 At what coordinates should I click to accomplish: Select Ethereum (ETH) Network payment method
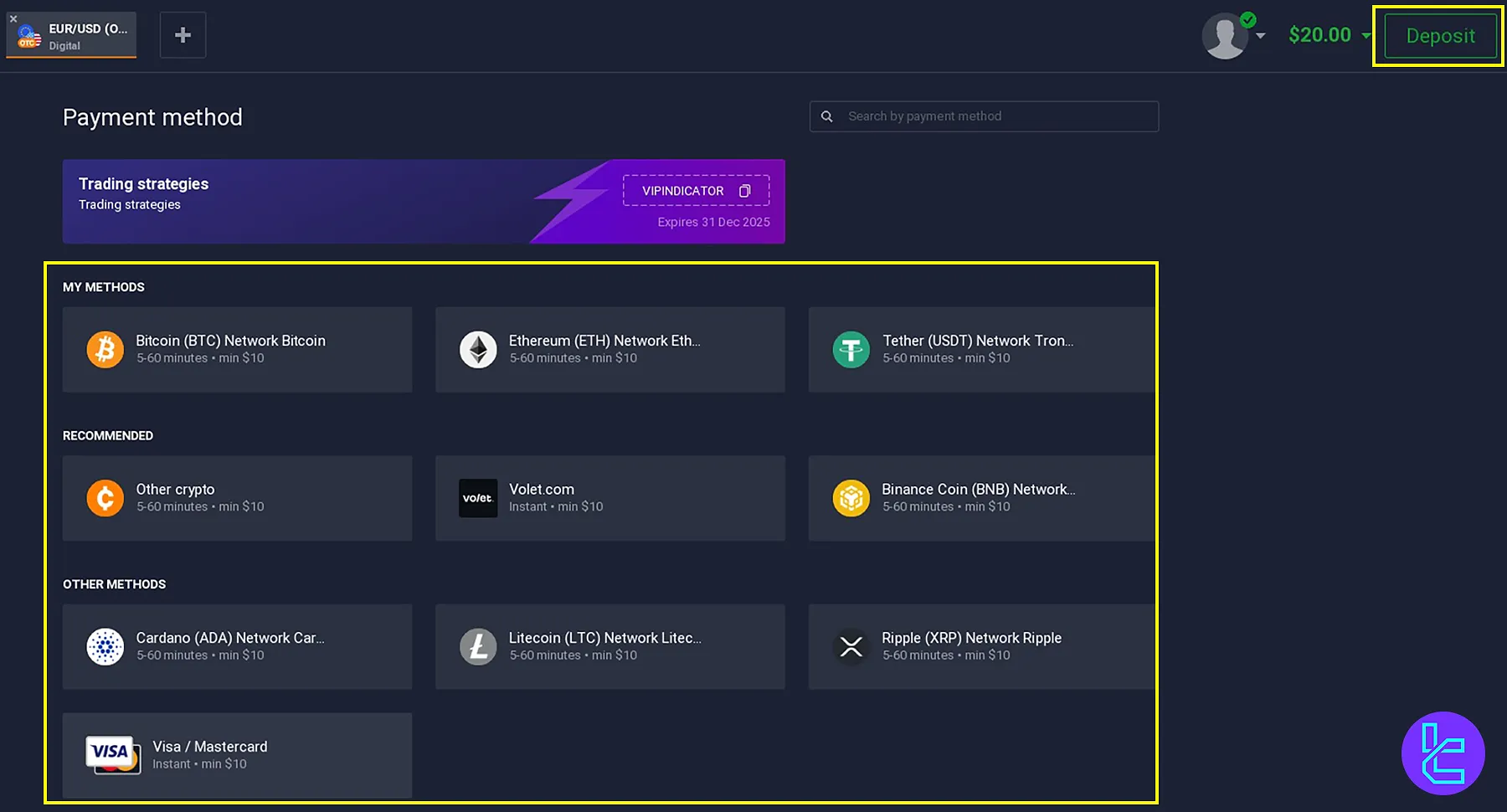point(610,349)
